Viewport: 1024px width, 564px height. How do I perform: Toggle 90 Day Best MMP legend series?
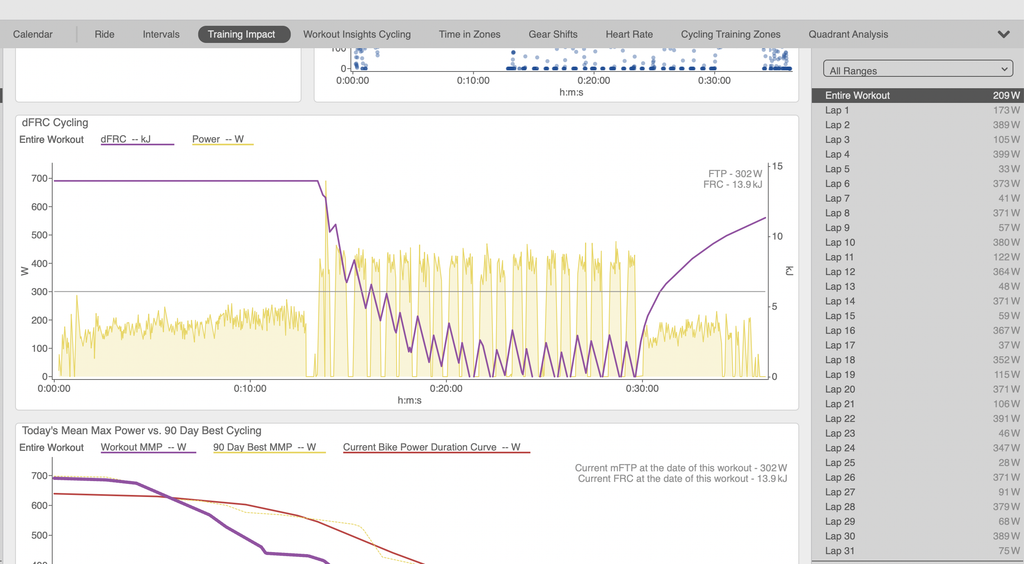[269, 447]
